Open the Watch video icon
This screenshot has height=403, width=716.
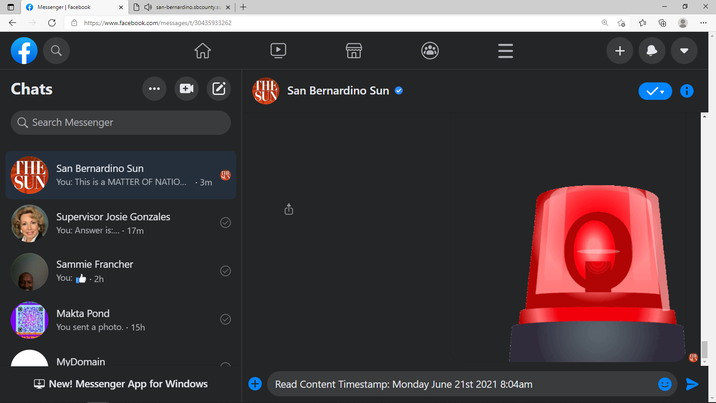(x=278, y=51)
